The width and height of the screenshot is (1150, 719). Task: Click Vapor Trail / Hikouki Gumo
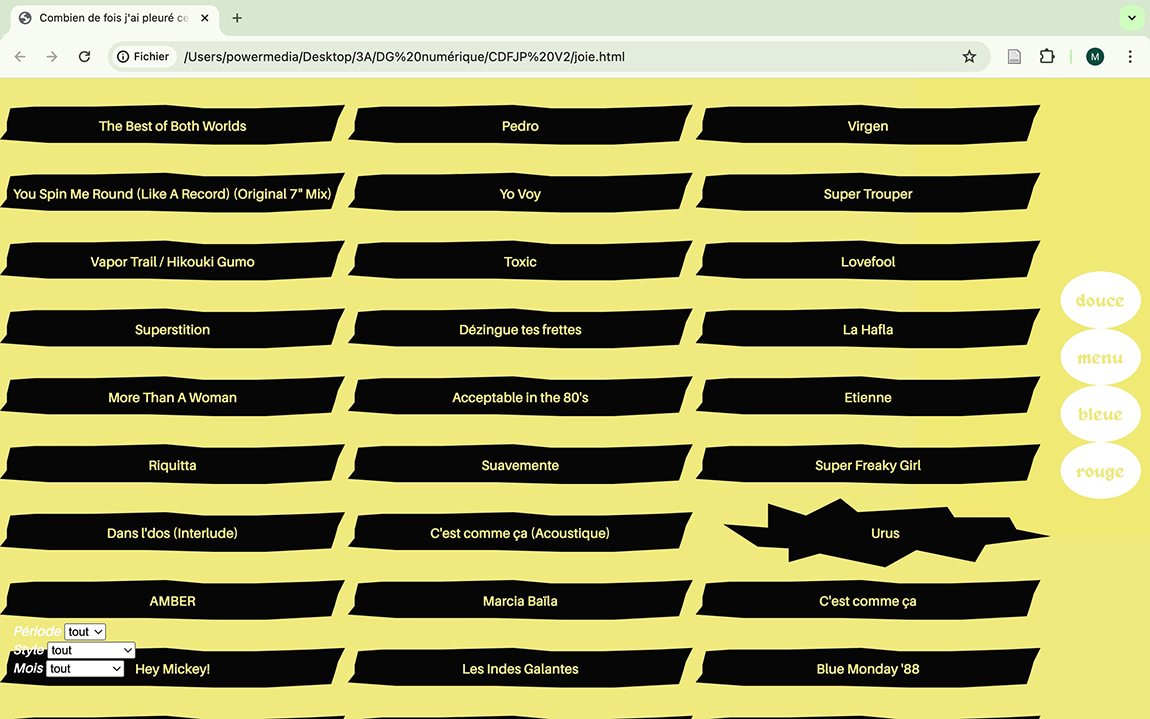coord(172,261)
